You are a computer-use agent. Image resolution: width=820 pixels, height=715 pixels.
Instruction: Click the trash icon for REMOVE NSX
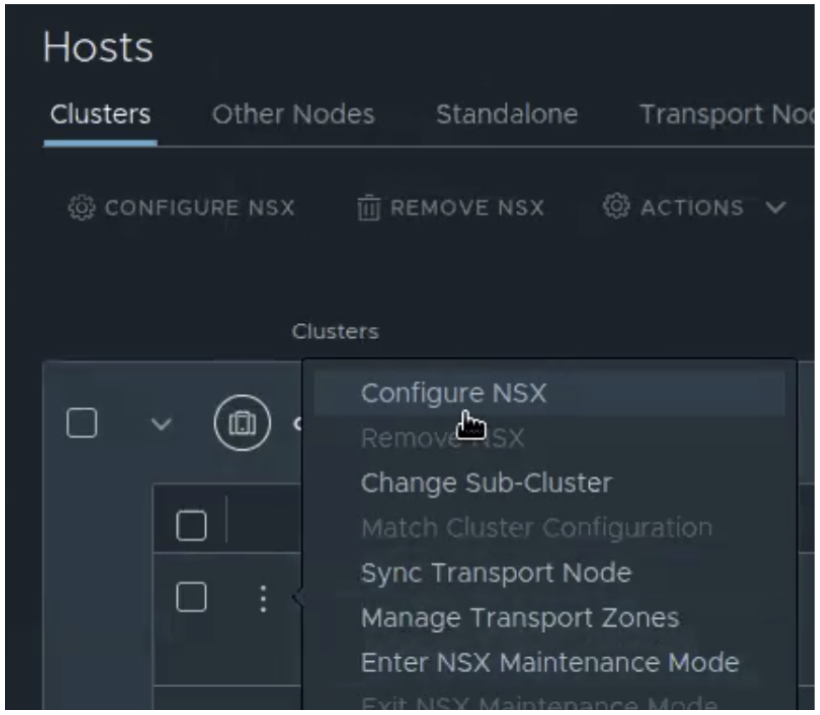(x=368, y=208)
